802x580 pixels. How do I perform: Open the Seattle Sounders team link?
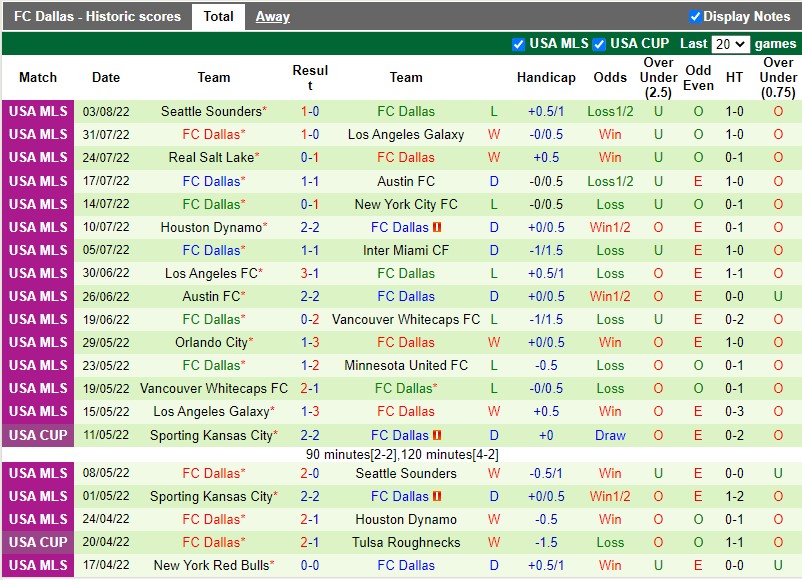(x=213, y=112)
